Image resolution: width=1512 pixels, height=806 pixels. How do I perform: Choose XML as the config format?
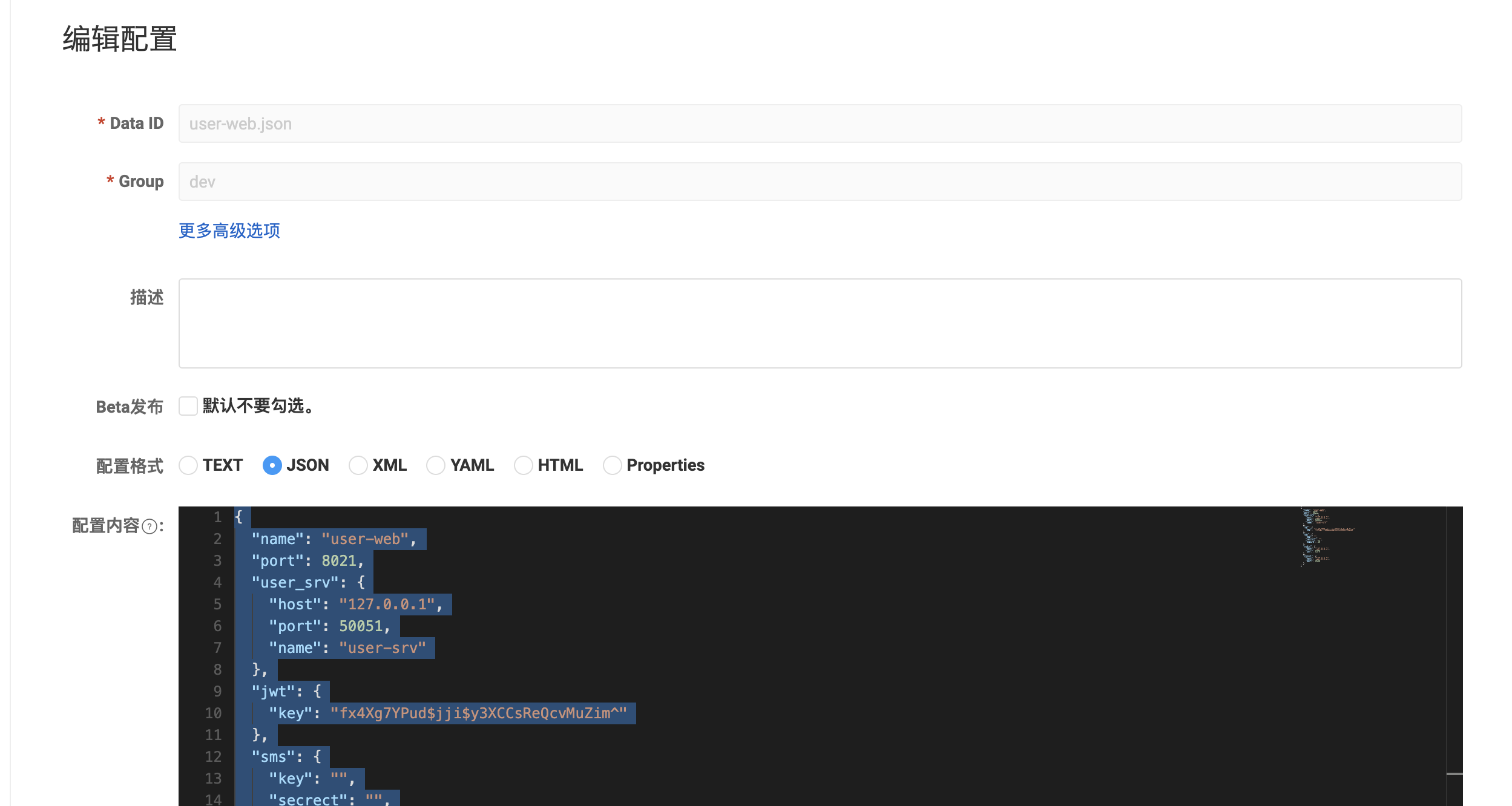(x=358, y=465)
